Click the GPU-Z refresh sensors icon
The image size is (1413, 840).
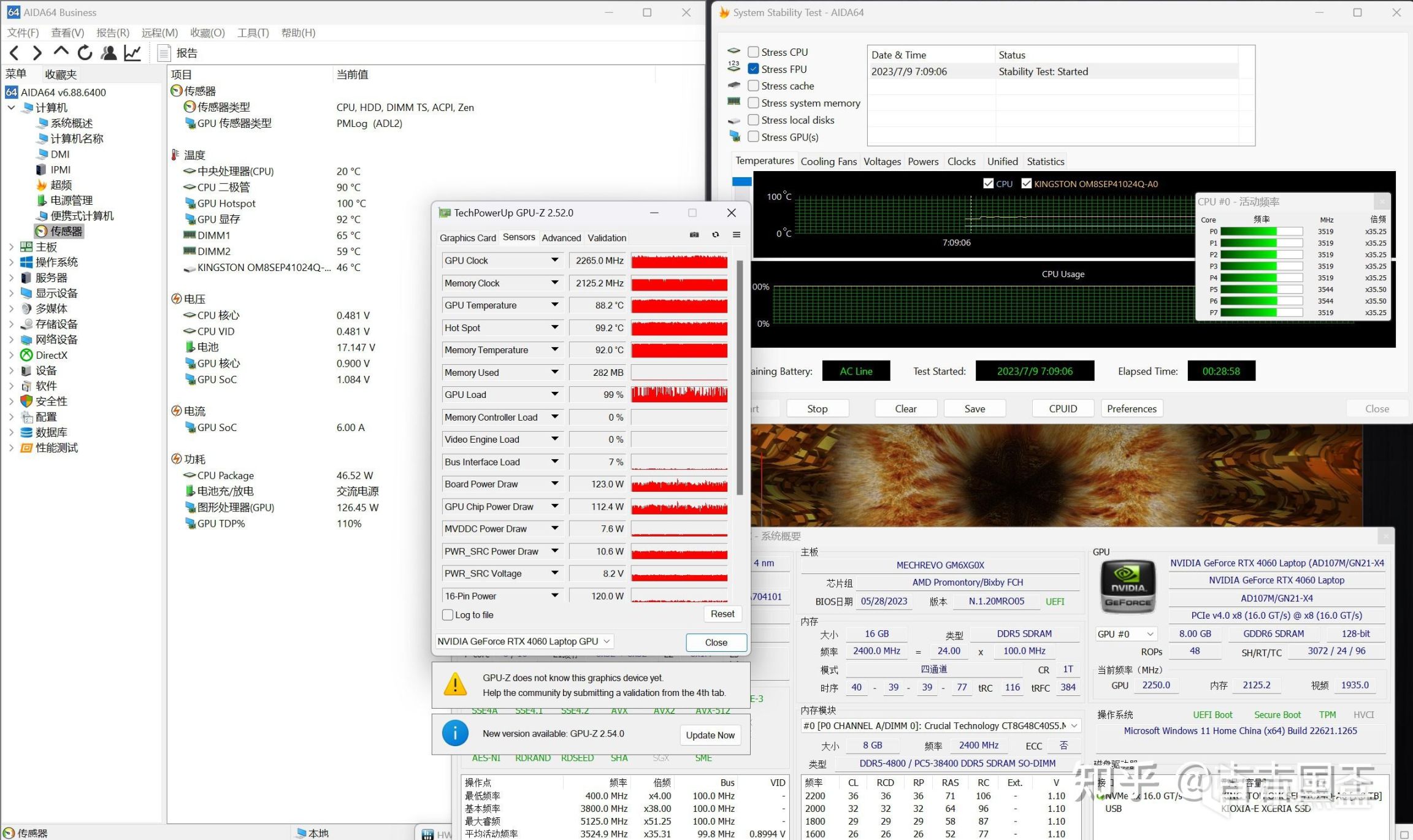point(715,235)
